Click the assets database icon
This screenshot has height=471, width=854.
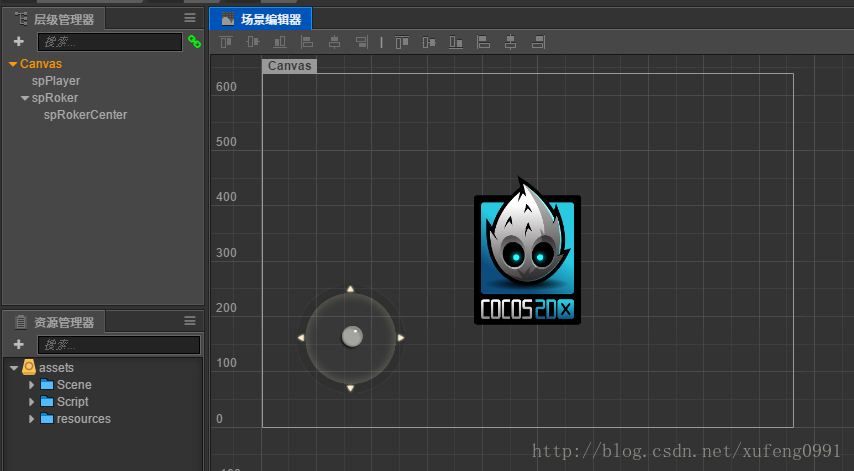(29, 367)
